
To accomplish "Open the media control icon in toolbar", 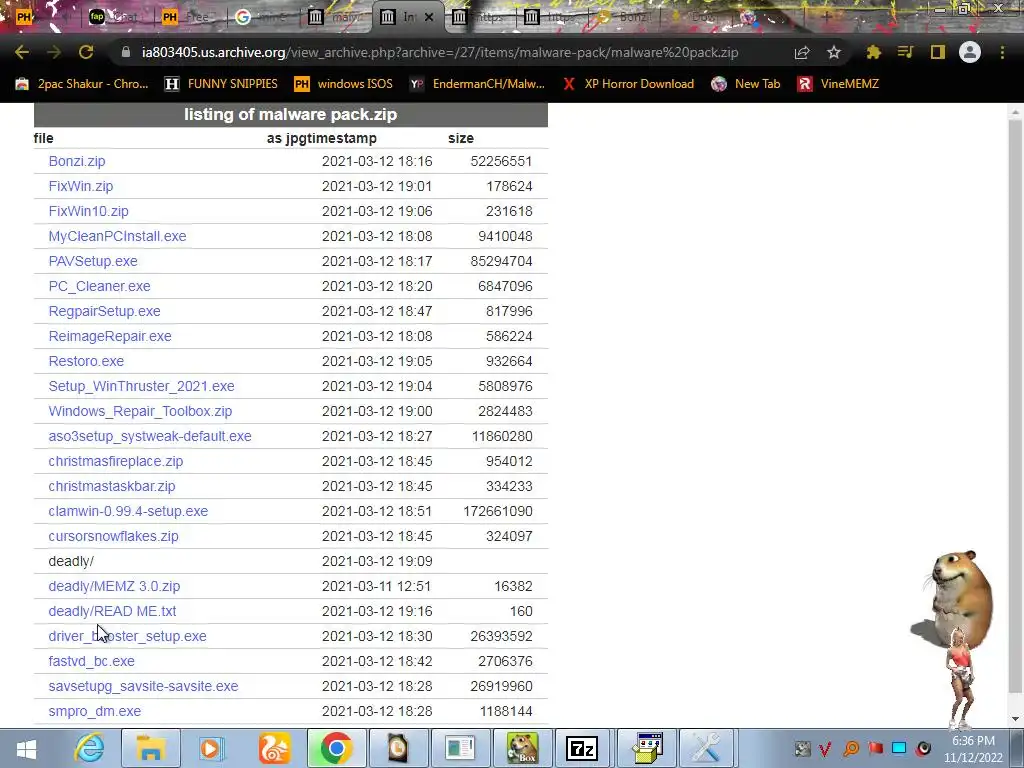I will [905, 52].
